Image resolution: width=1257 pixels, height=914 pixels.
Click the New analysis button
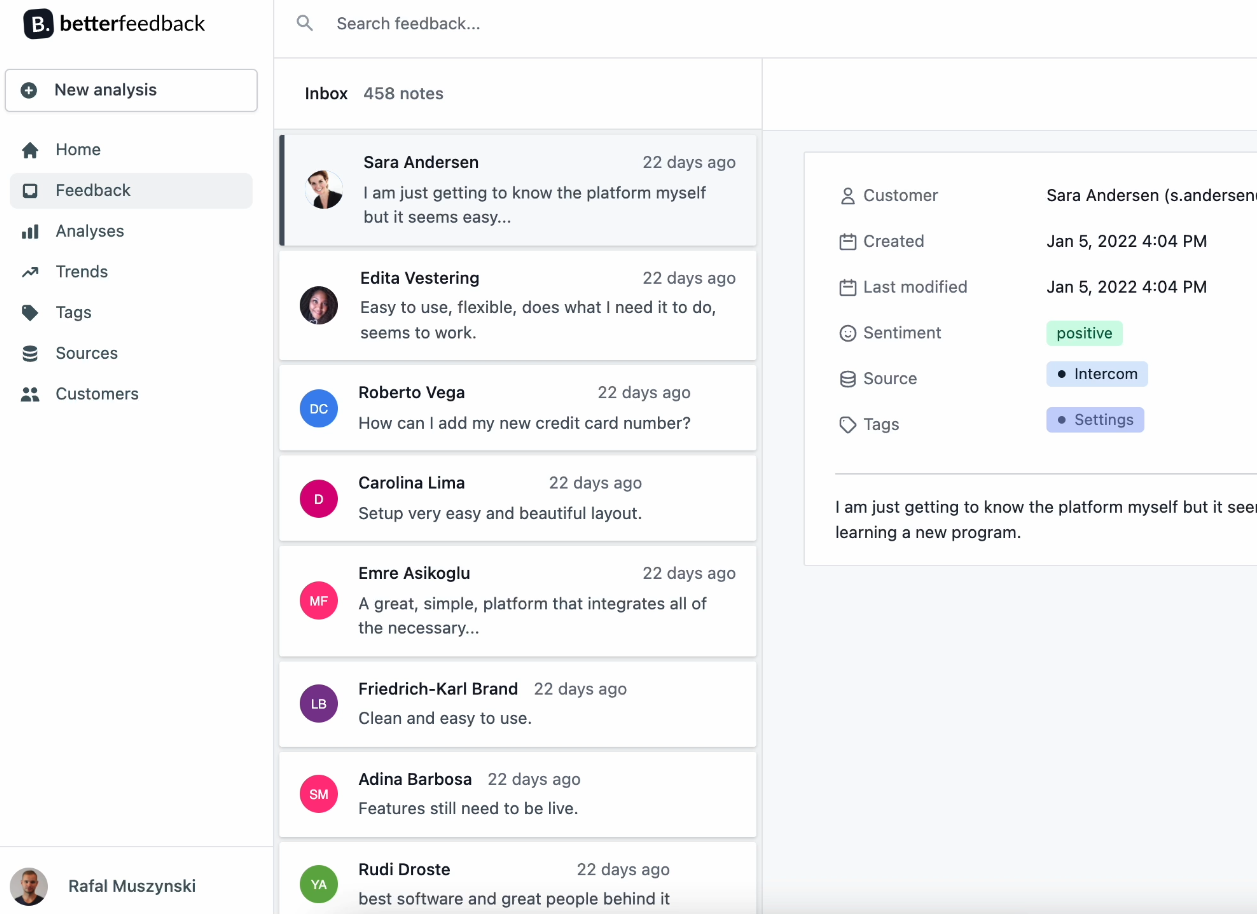tap(131, 90)
